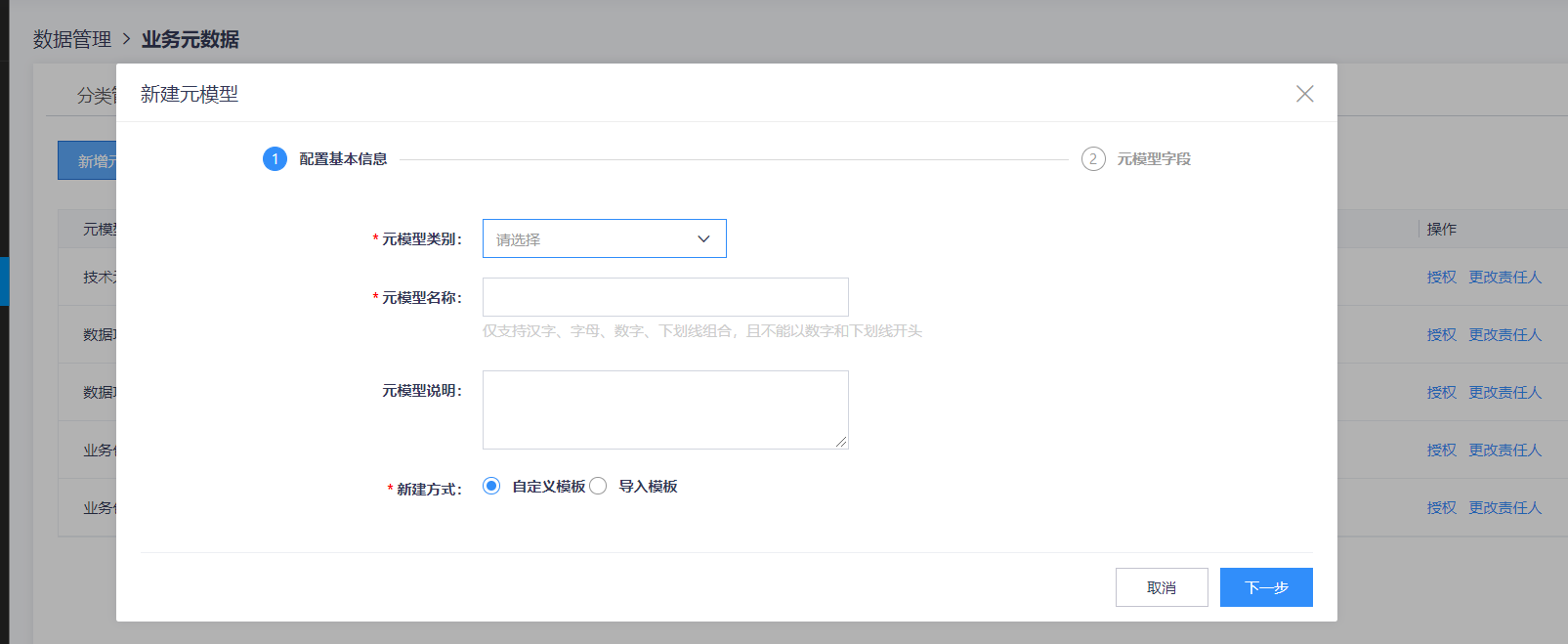This screenshot has width=1568, height=644.
Task: Click the 下一步 button
Action: click(1266, 587)
